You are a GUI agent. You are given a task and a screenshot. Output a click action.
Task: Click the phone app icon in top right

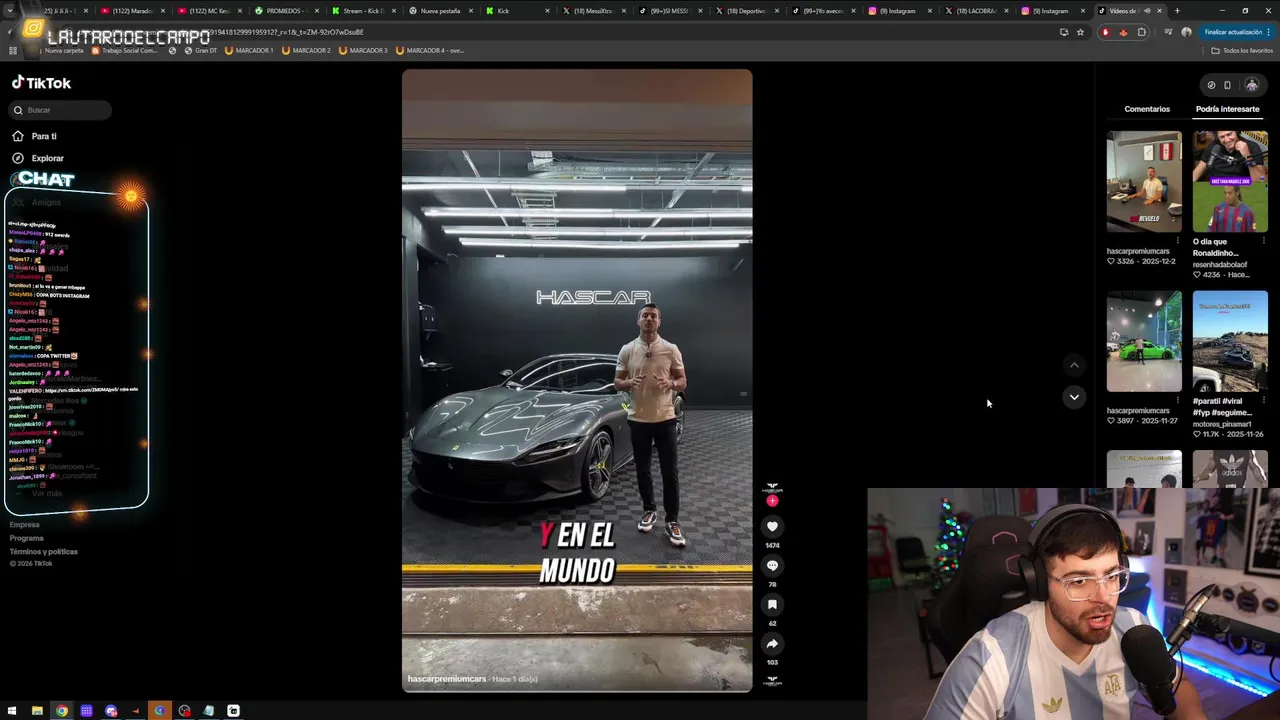point(1227,85)
